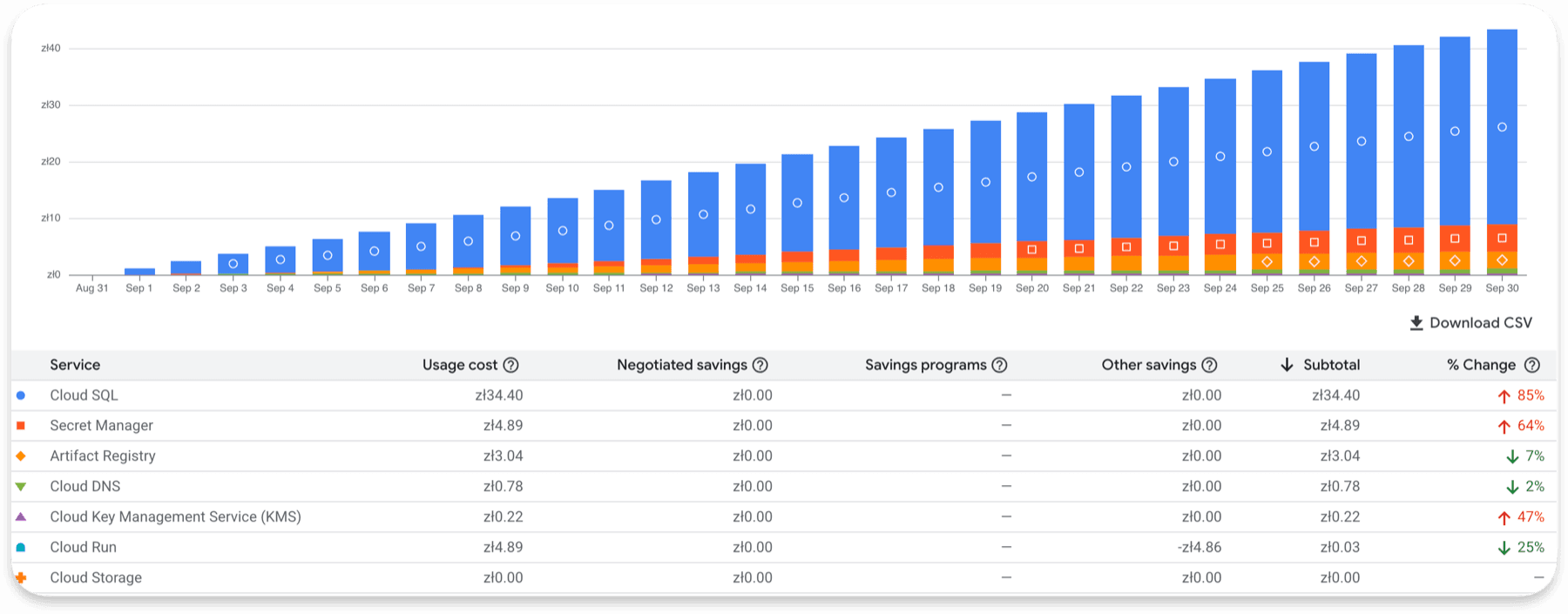Sort table by Subtotal header

click(x=1331, y=365)
